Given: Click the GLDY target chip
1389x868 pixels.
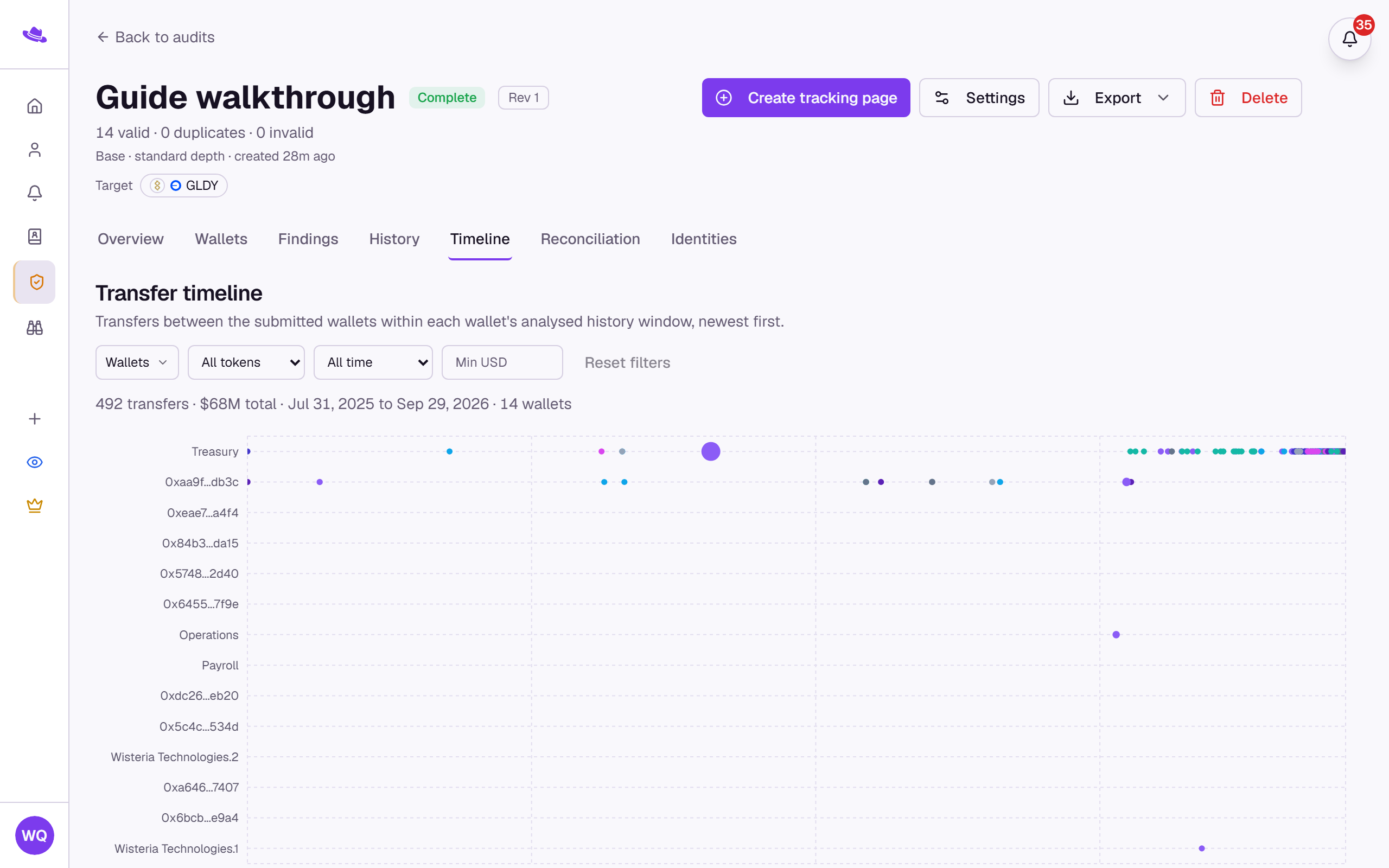Looking at the screenshot, I should point(184,186).
